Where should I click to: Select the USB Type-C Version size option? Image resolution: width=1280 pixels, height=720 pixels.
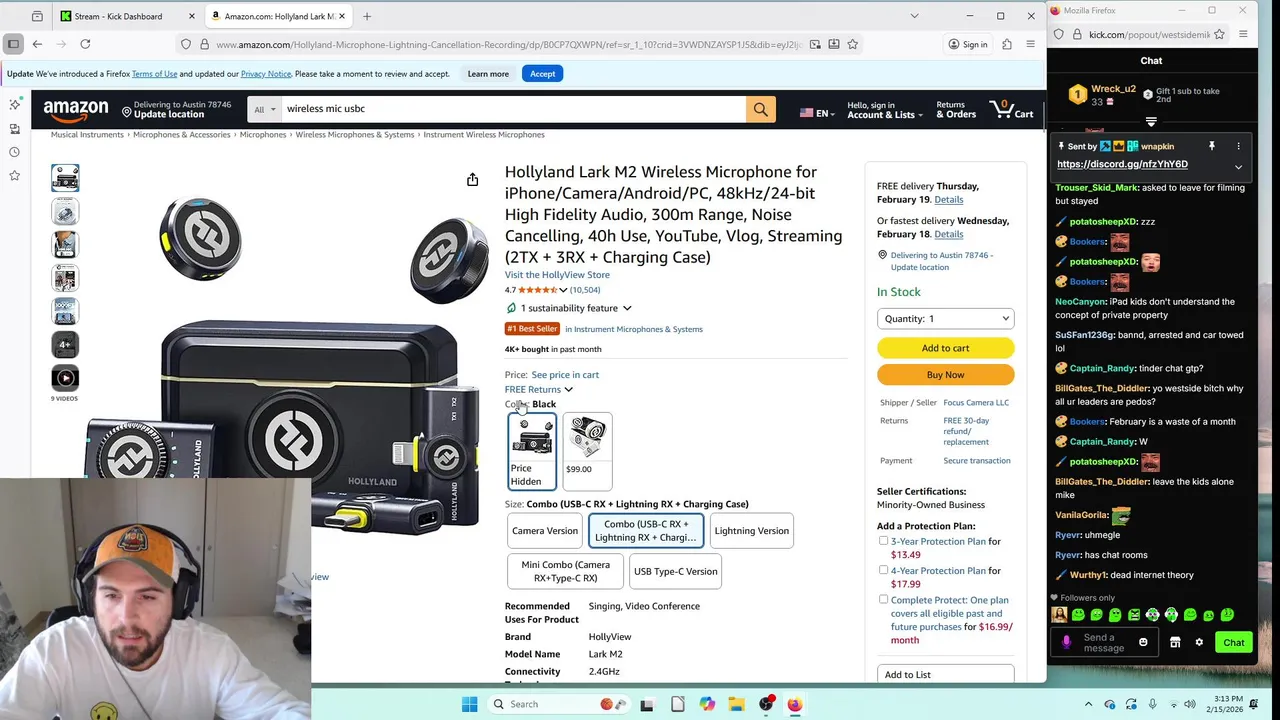675,572
